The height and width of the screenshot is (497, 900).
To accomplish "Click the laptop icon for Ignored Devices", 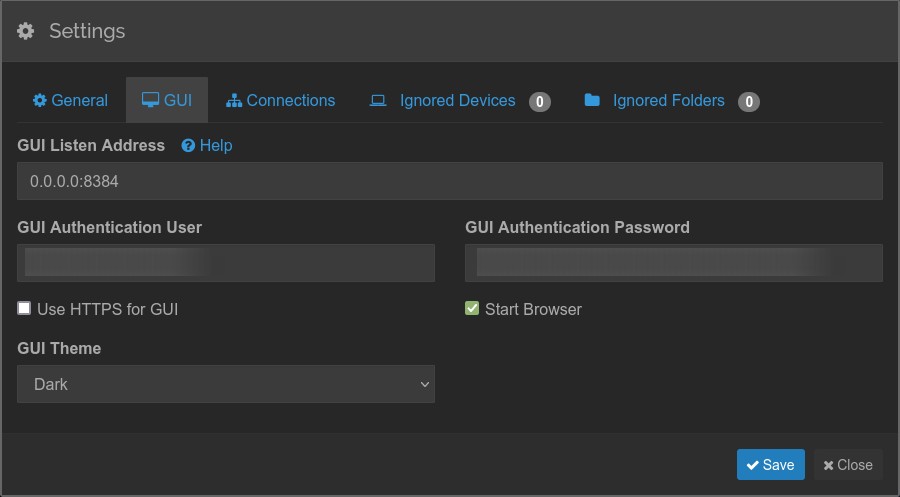I will pos(378,101).
